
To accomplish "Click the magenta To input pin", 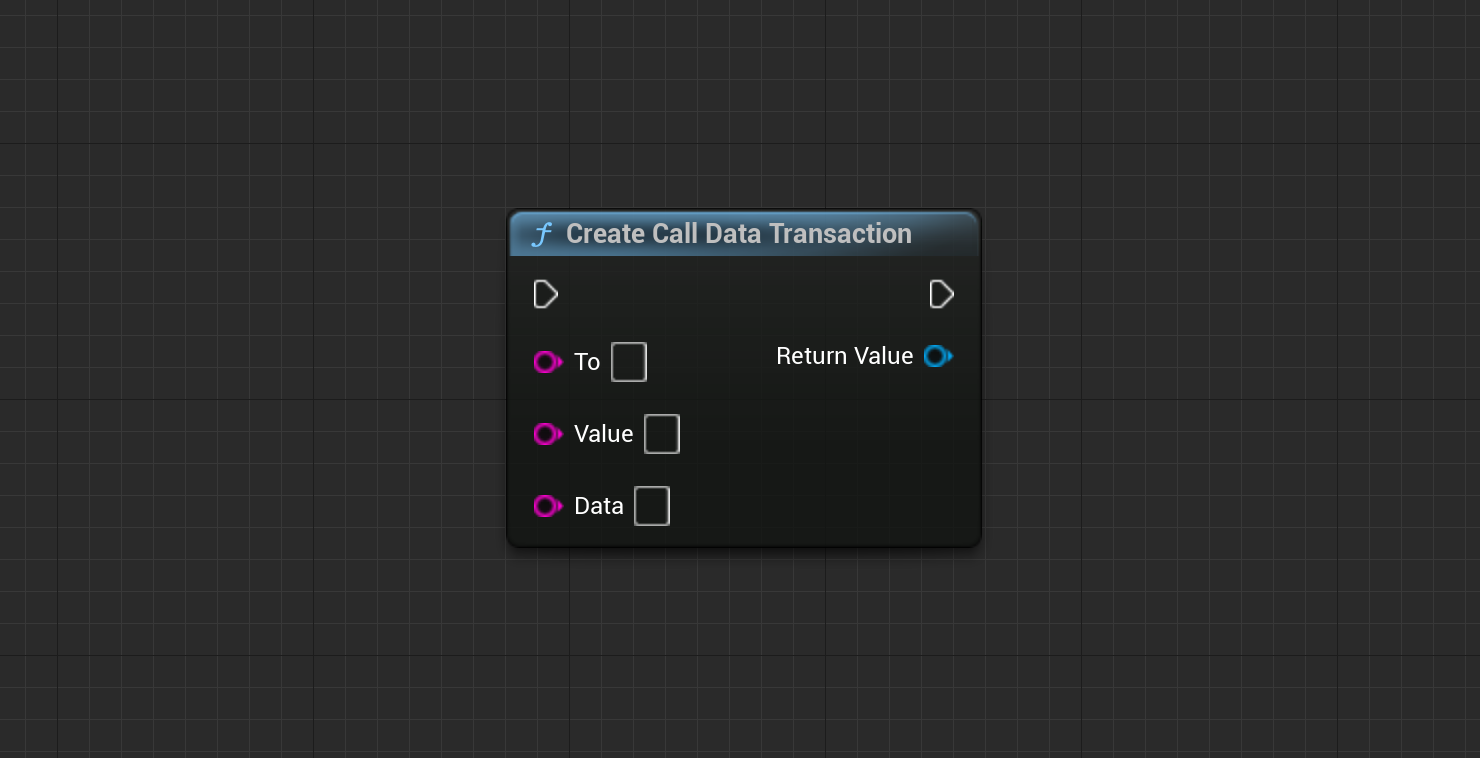I will tap(548, 362).
